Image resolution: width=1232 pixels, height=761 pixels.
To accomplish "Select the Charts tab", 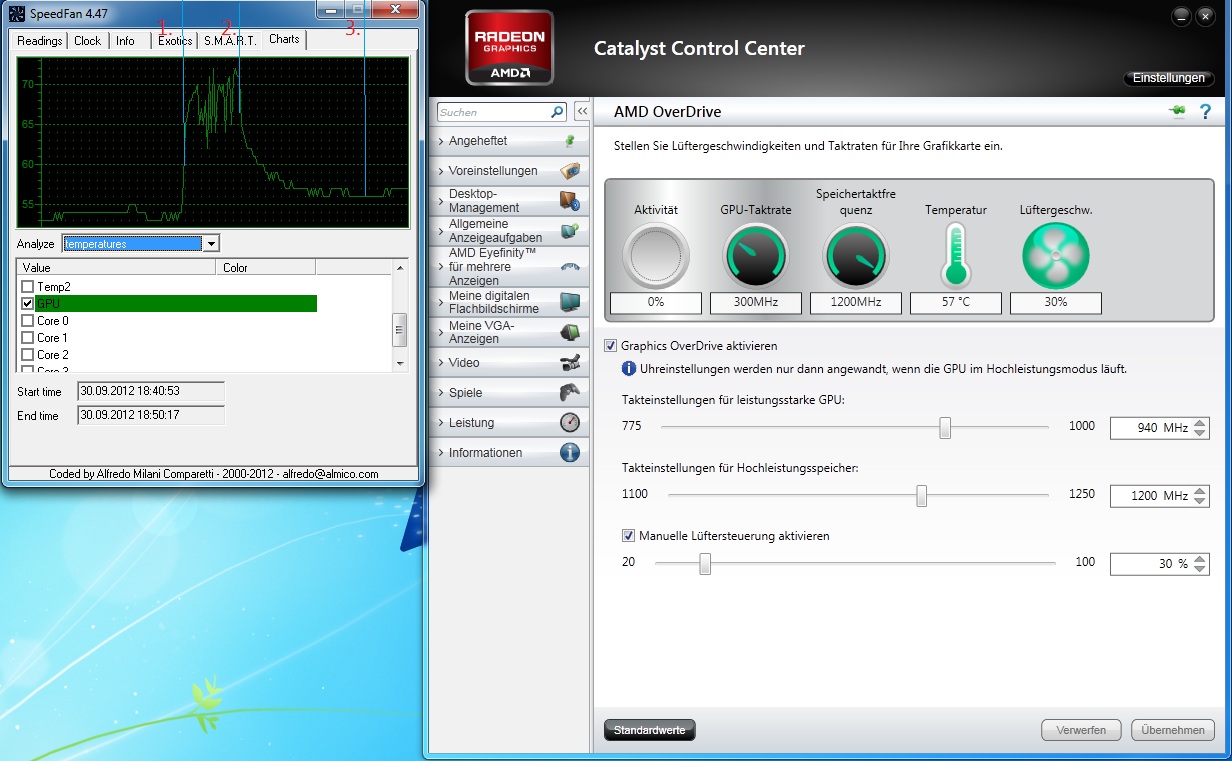I will point(284,39).
